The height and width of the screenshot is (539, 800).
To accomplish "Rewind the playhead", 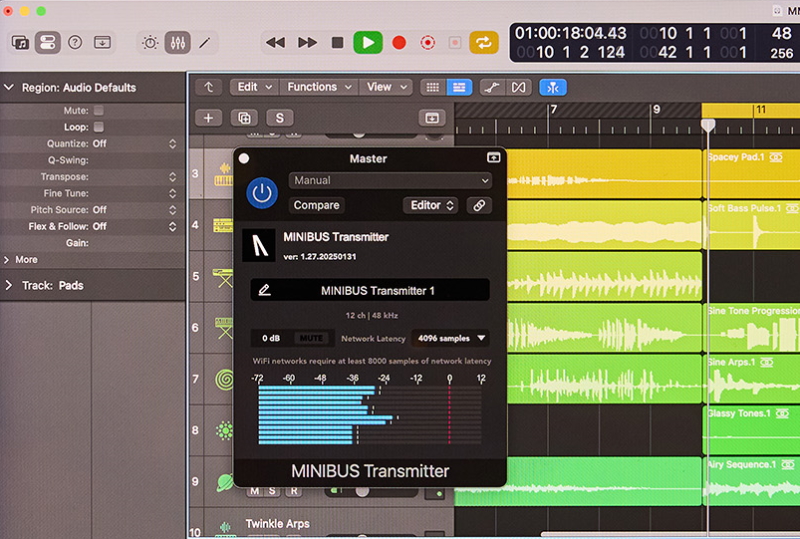I will 276,42.
